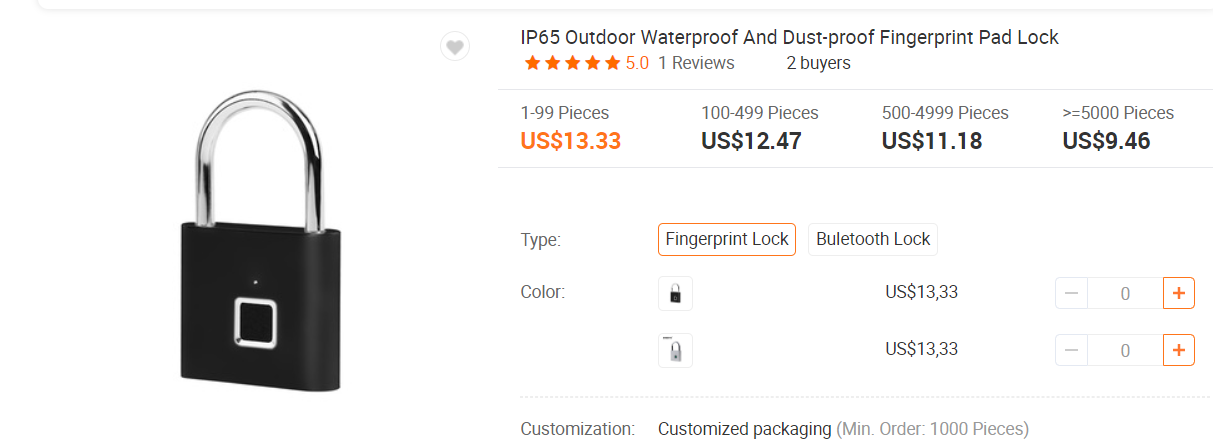Click the black lock quantity input field
Viewport: 1213px width, 444px height.
click(1125, 293)
